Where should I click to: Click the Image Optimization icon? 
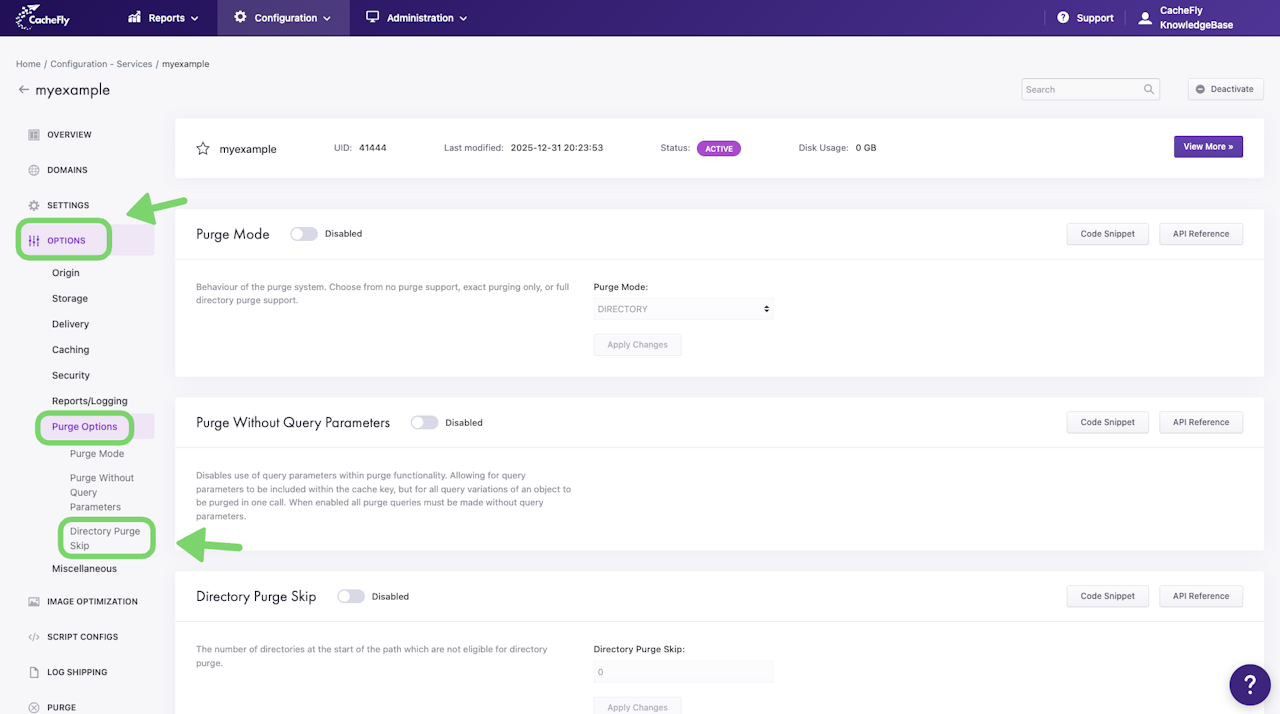(x=34, y=602)
